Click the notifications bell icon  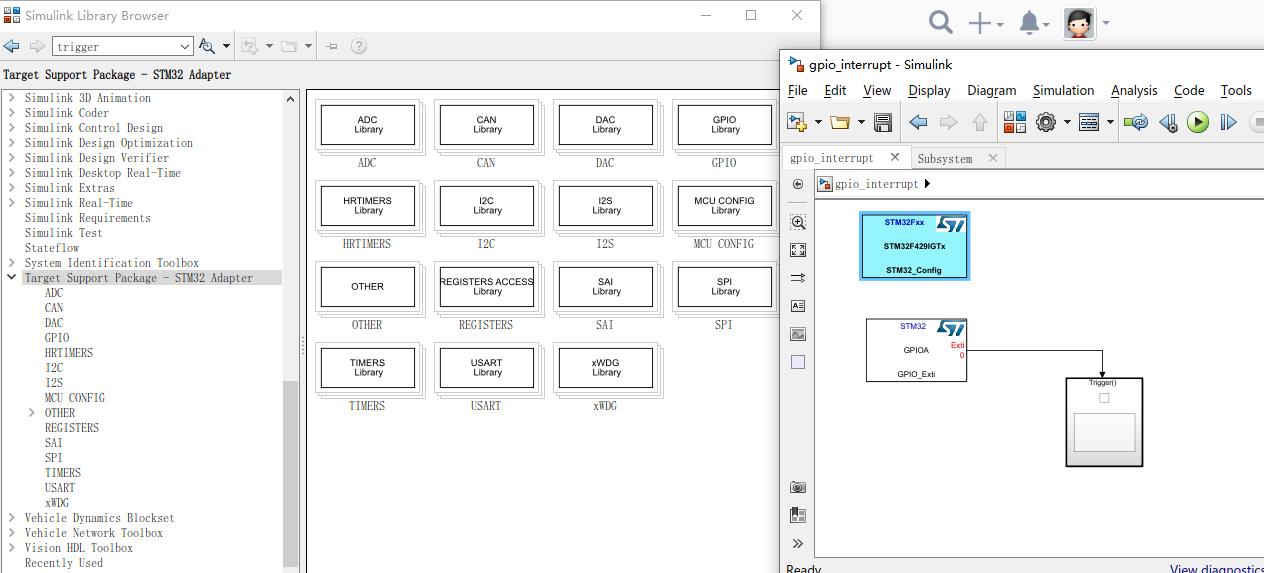pos(1029,22)
